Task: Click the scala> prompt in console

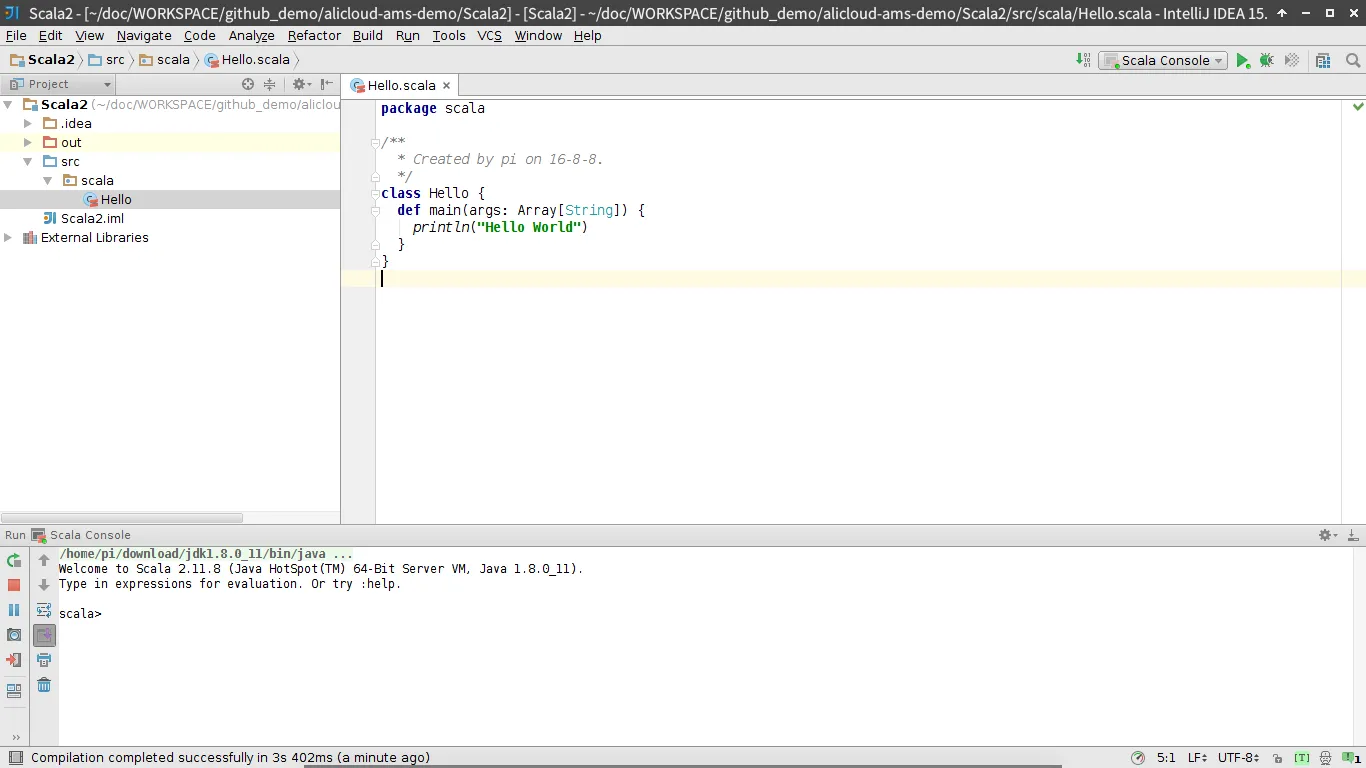Action: click(x=80, y=614)
